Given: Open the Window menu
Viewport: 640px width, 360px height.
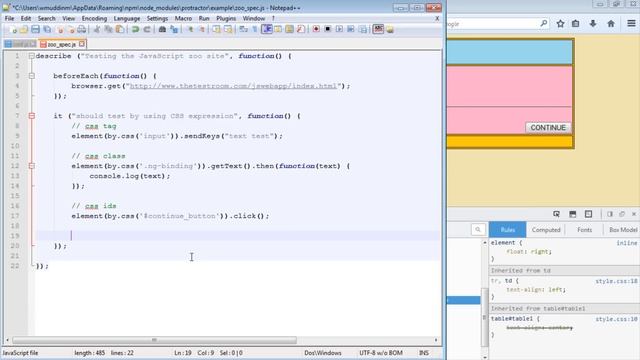Looking at the screenshot, I should (253, 19).
